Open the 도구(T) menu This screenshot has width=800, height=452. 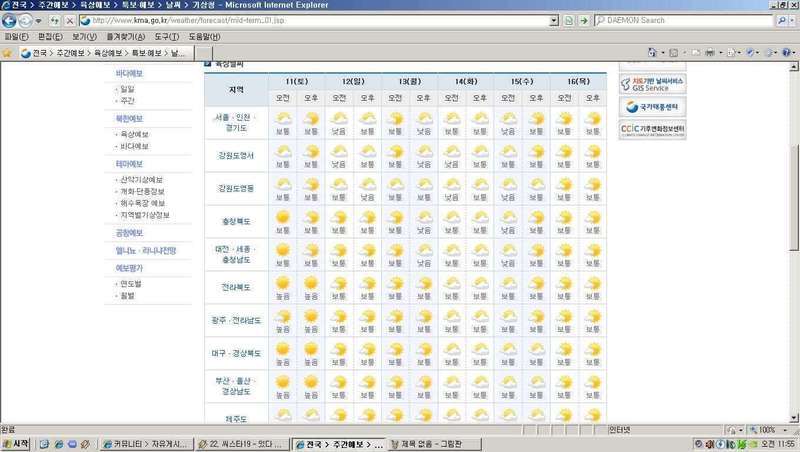[167, 37]
